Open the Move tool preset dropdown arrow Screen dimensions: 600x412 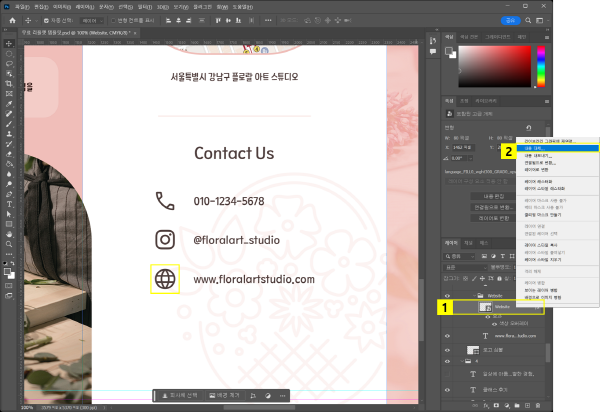click(36, 20)
